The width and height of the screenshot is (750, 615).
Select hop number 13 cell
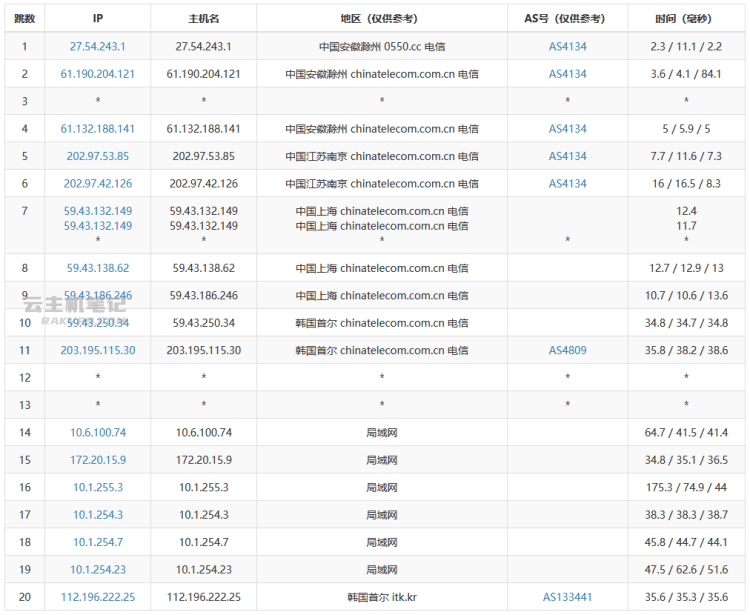(24, 405)
